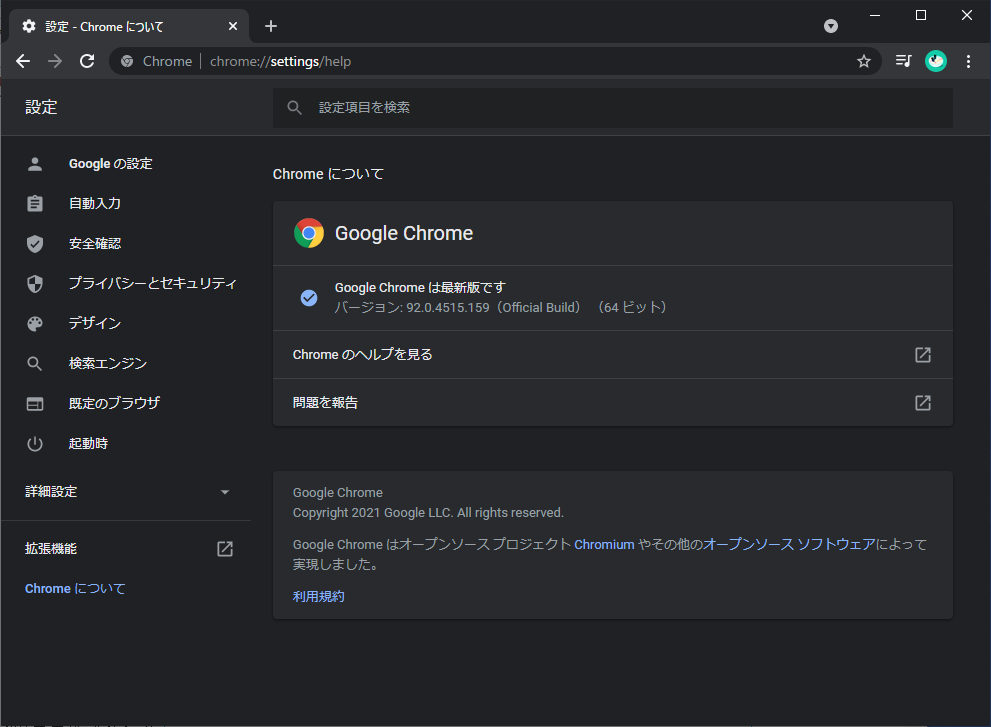
Task: Click the external-link icon beside Chrome のヘルプを見る
Action: [x=921, y=354]
